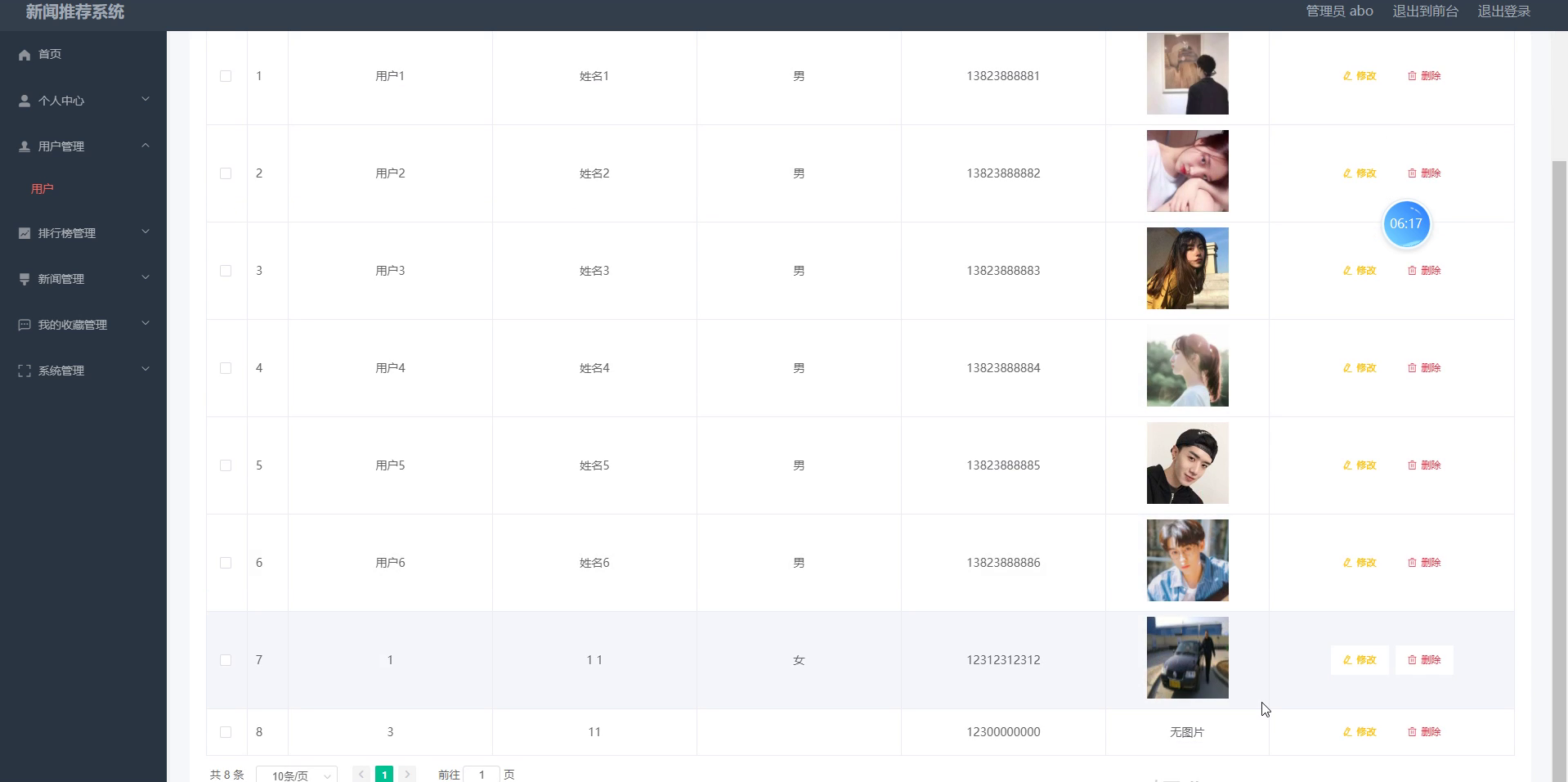Click the person icon beside 个人中心
Image resolution: width=1568 pixels, height=782 pixels.
click(25, 101)
